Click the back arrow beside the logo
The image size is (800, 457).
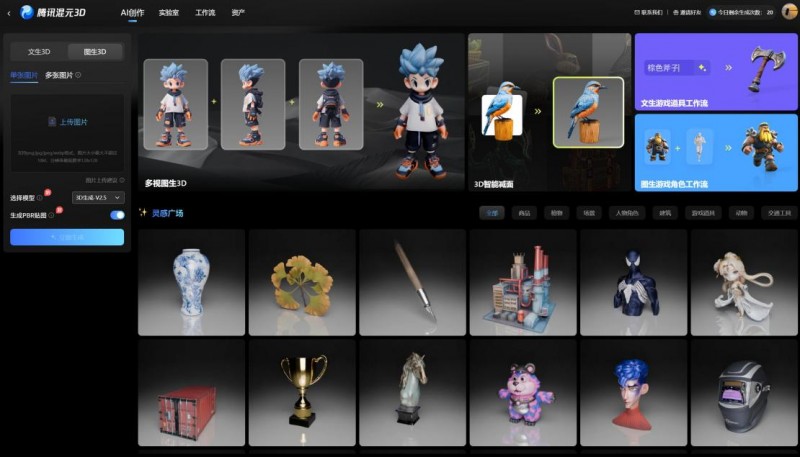9,13
